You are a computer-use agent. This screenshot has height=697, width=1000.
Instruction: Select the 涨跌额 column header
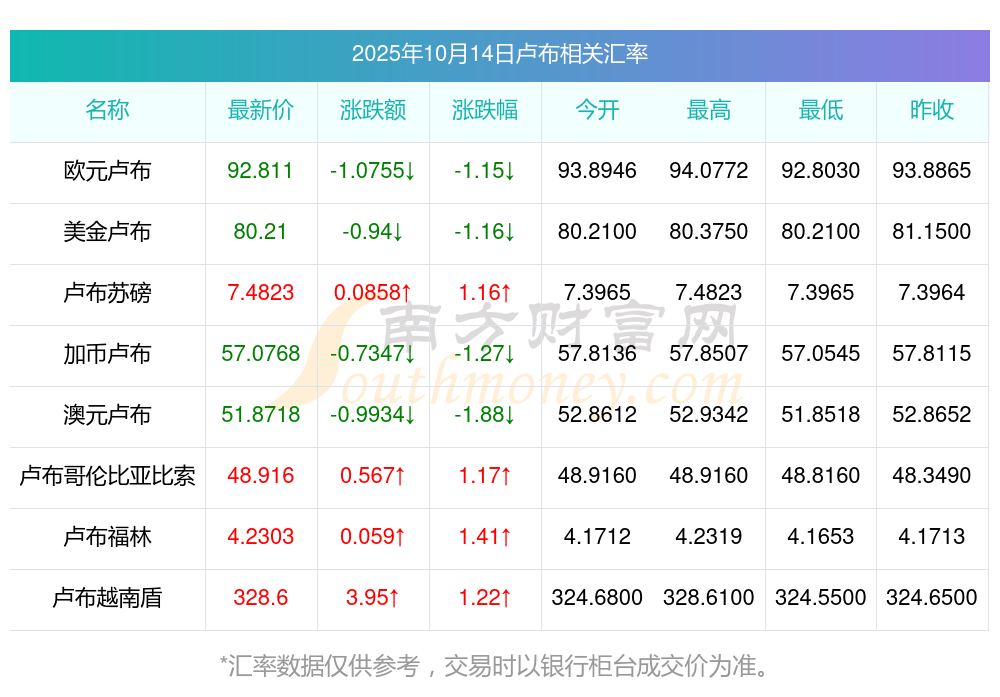373,110
